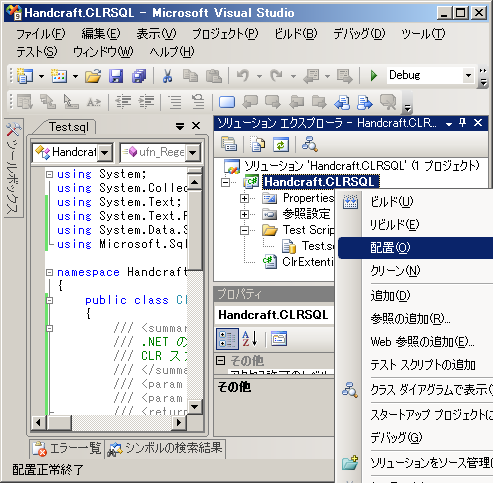Click the Save All toolbar icon
The image size is (493, 483).
click(139, 76)
